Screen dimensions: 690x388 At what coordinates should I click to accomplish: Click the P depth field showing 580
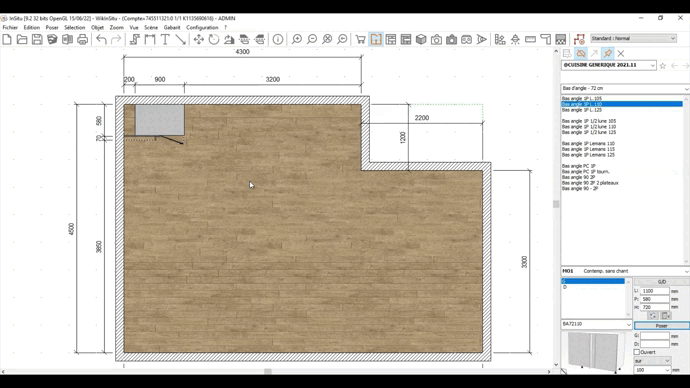point(655,299)
